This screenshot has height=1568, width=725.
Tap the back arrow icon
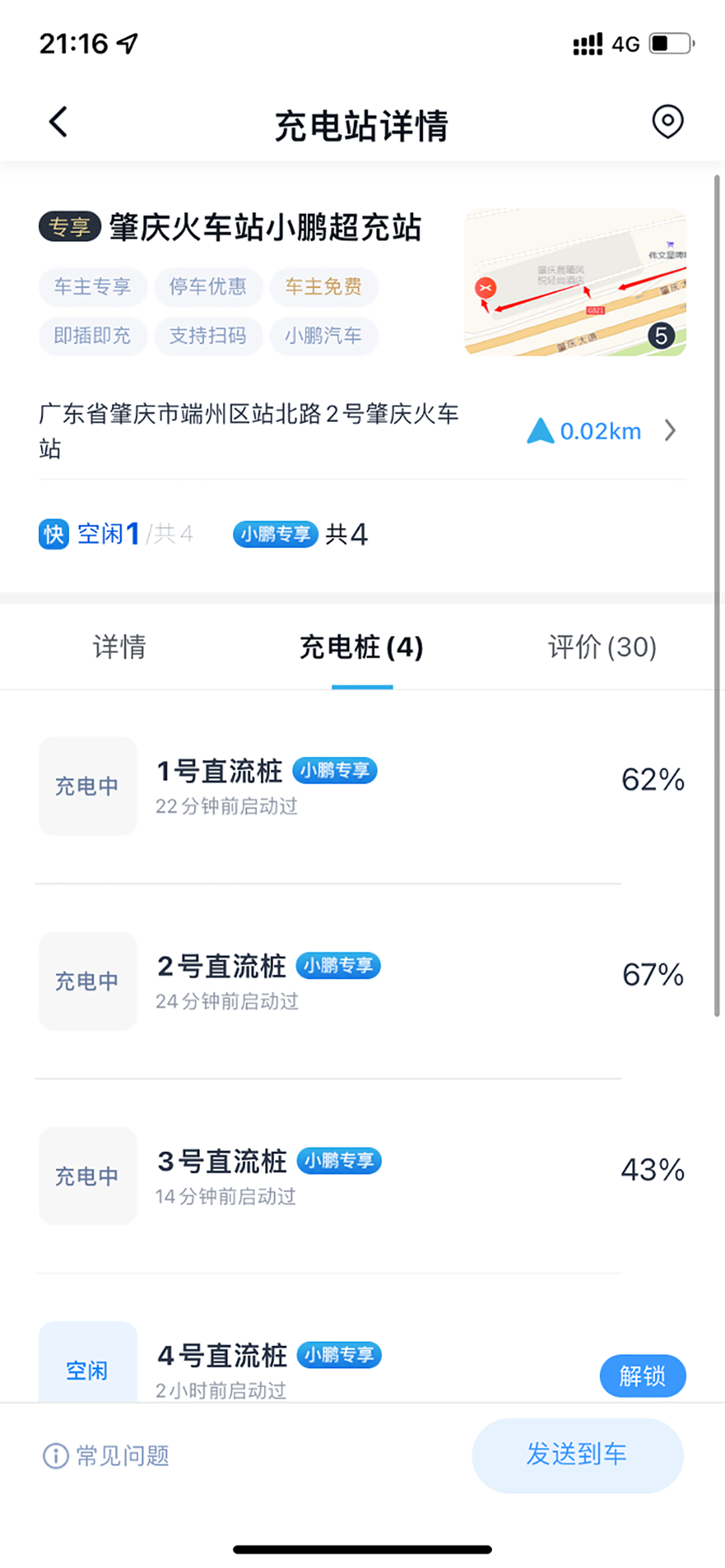(x=59, y=122)
